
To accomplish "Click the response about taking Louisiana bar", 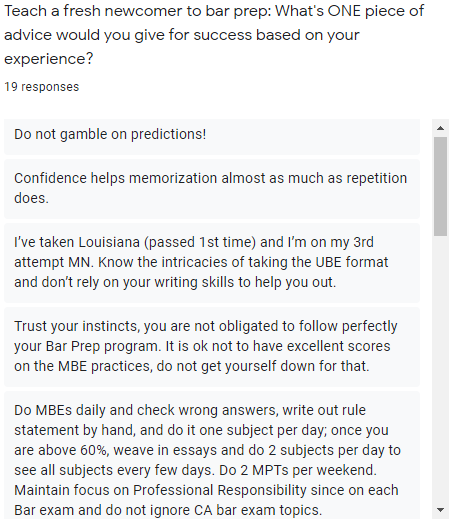I will click(212, 263).
